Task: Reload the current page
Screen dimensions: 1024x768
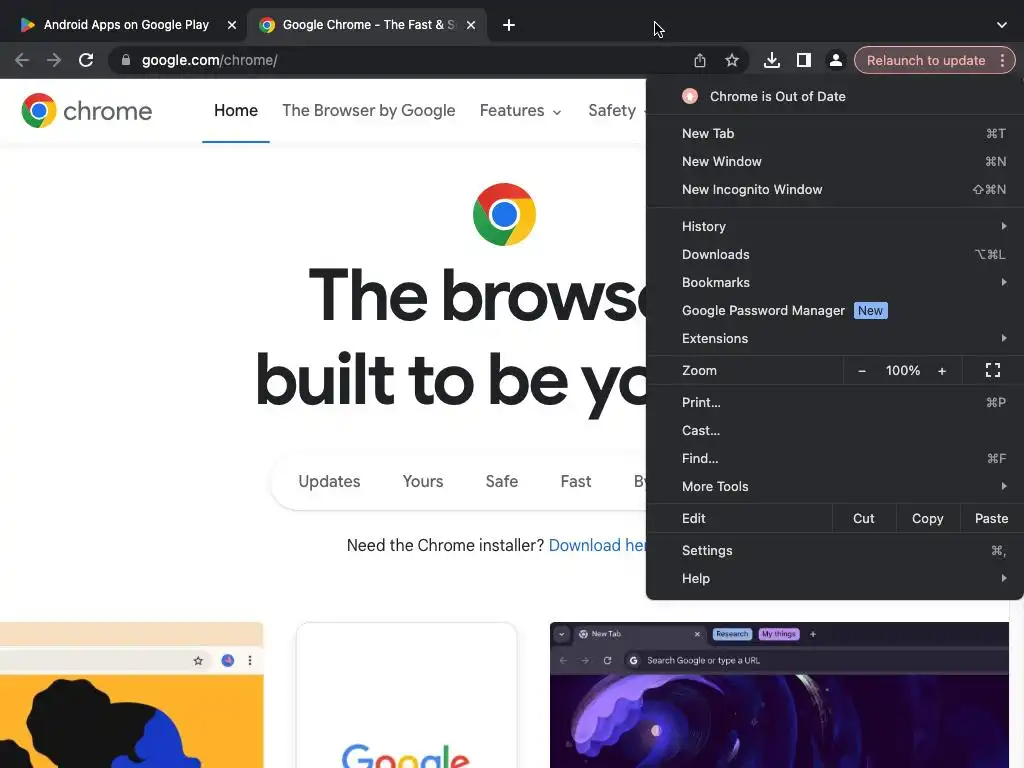Action: (x=86, y=60)
